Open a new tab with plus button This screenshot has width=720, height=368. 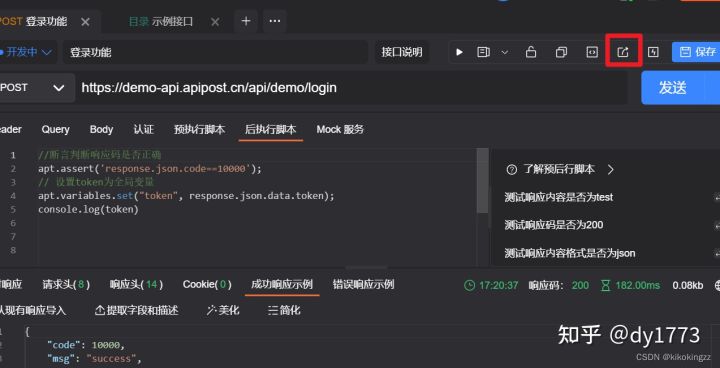pos(246,21)
